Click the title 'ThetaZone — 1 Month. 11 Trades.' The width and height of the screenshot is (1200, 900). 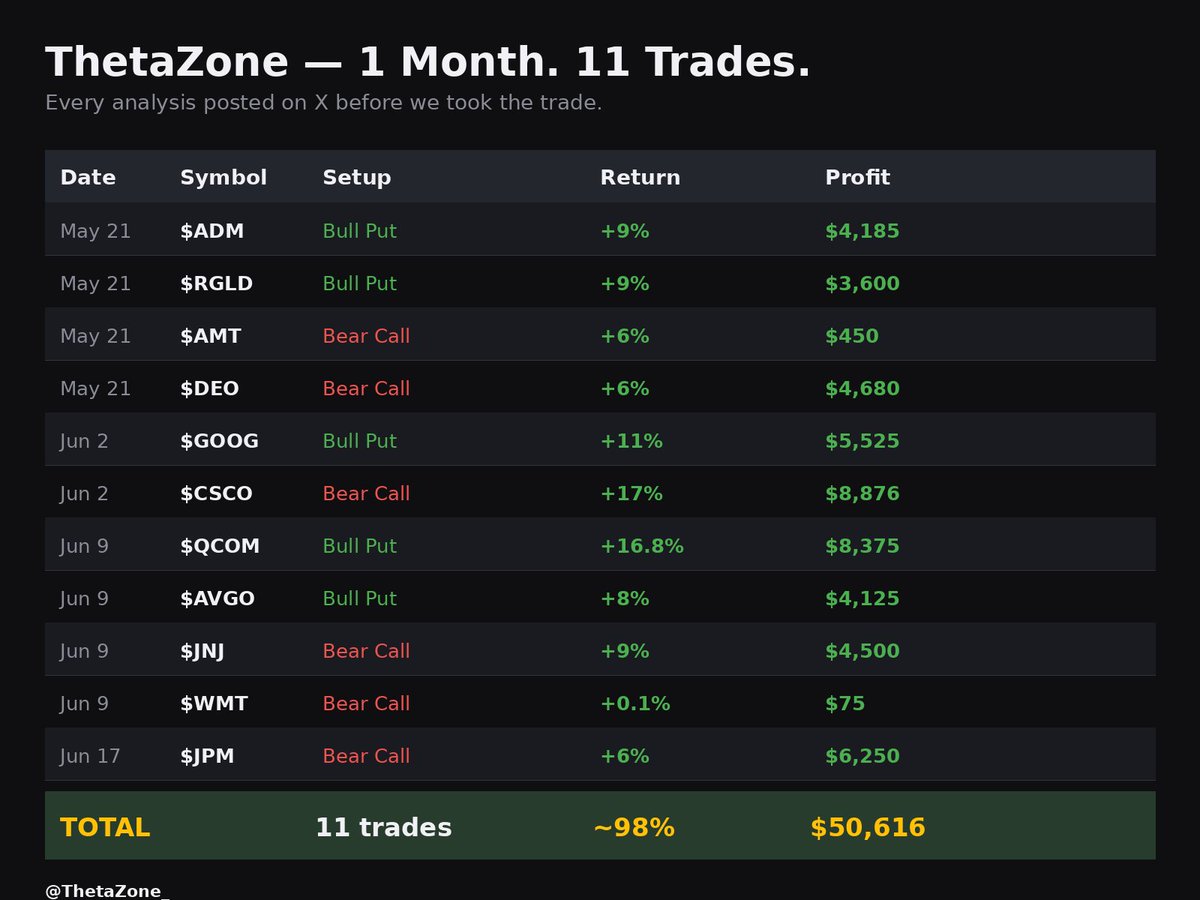[x=427, y=62]
